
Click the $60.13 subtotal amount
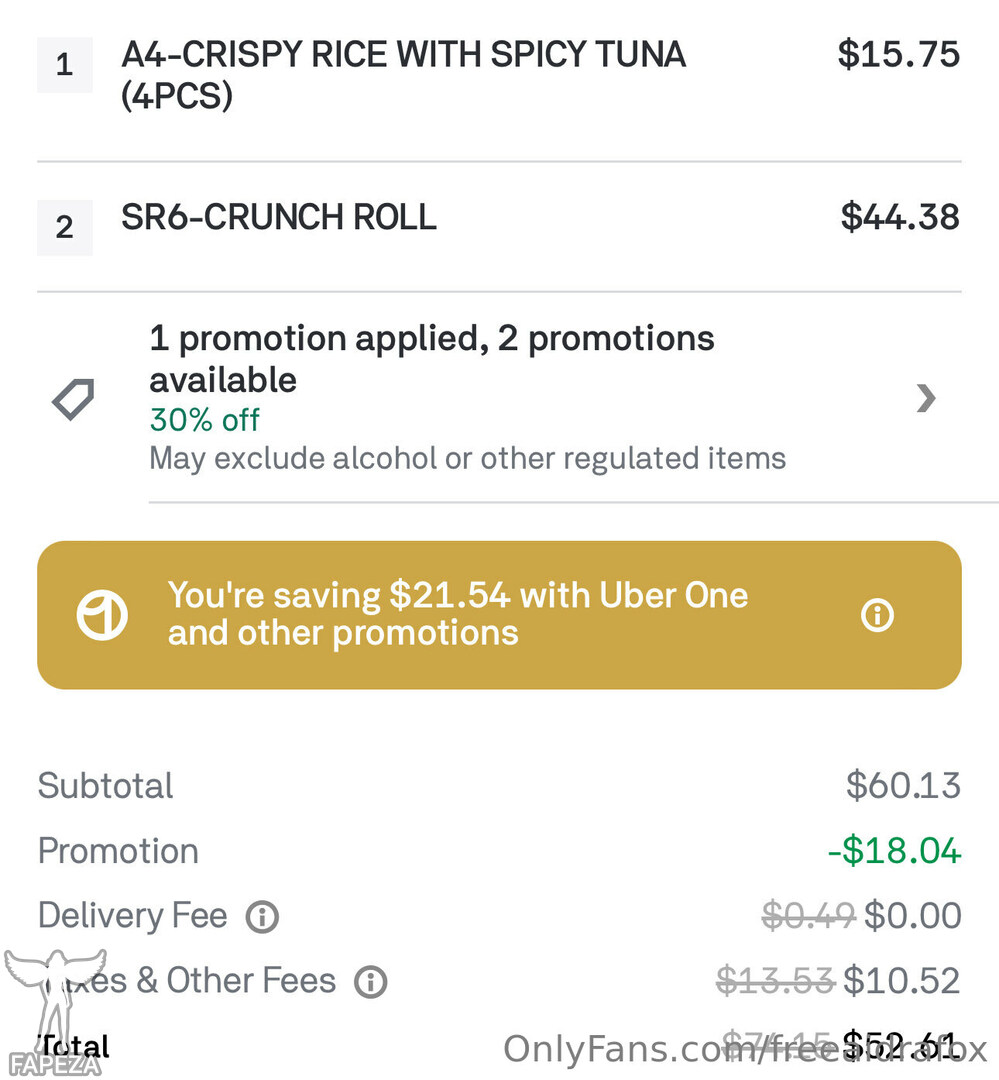(x=903, y=786)
